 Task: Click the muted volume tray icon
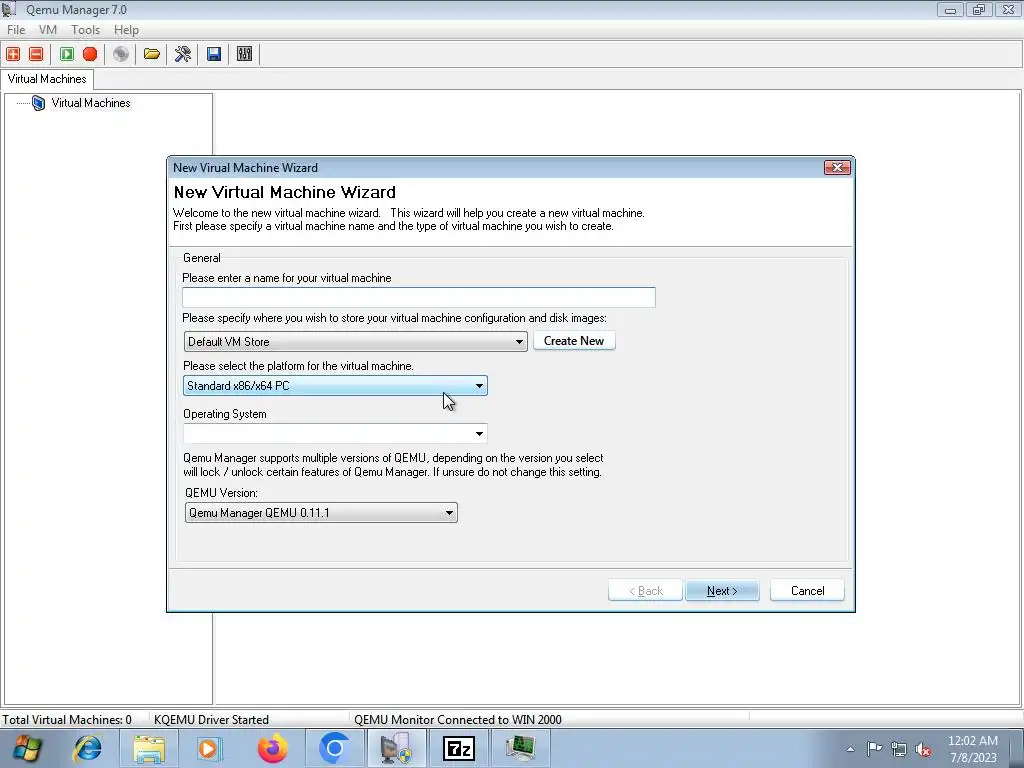(923, 749)
